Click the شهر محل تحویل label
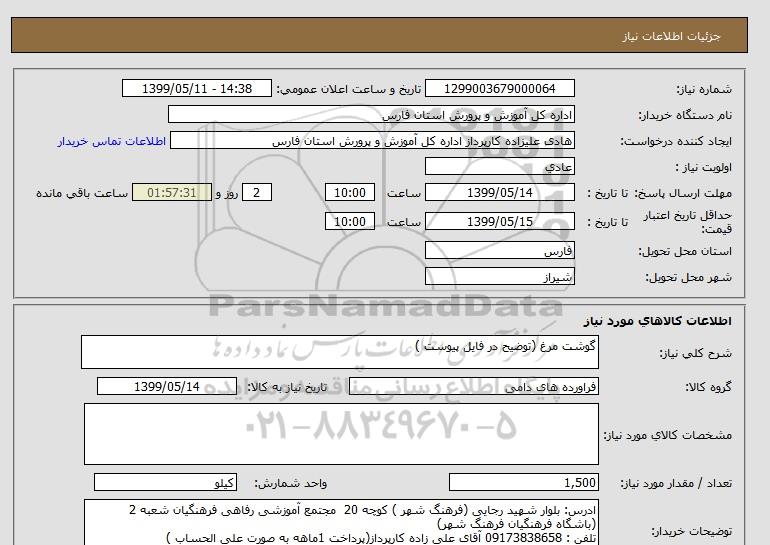The width and height of the screenshot is (770, 545). (688, 277)
